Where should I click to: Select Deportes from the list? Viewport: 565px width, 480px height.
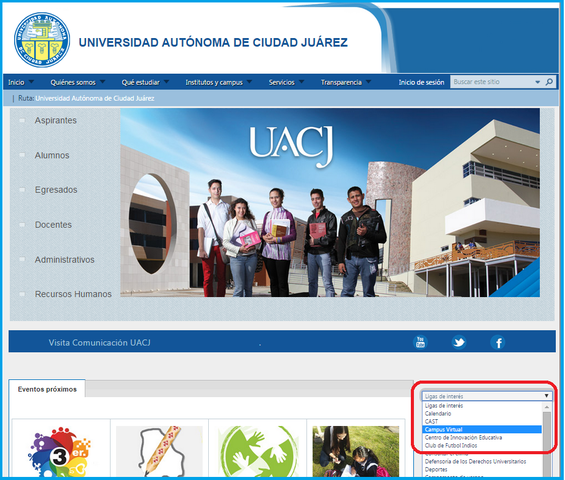tap(482, 470)
